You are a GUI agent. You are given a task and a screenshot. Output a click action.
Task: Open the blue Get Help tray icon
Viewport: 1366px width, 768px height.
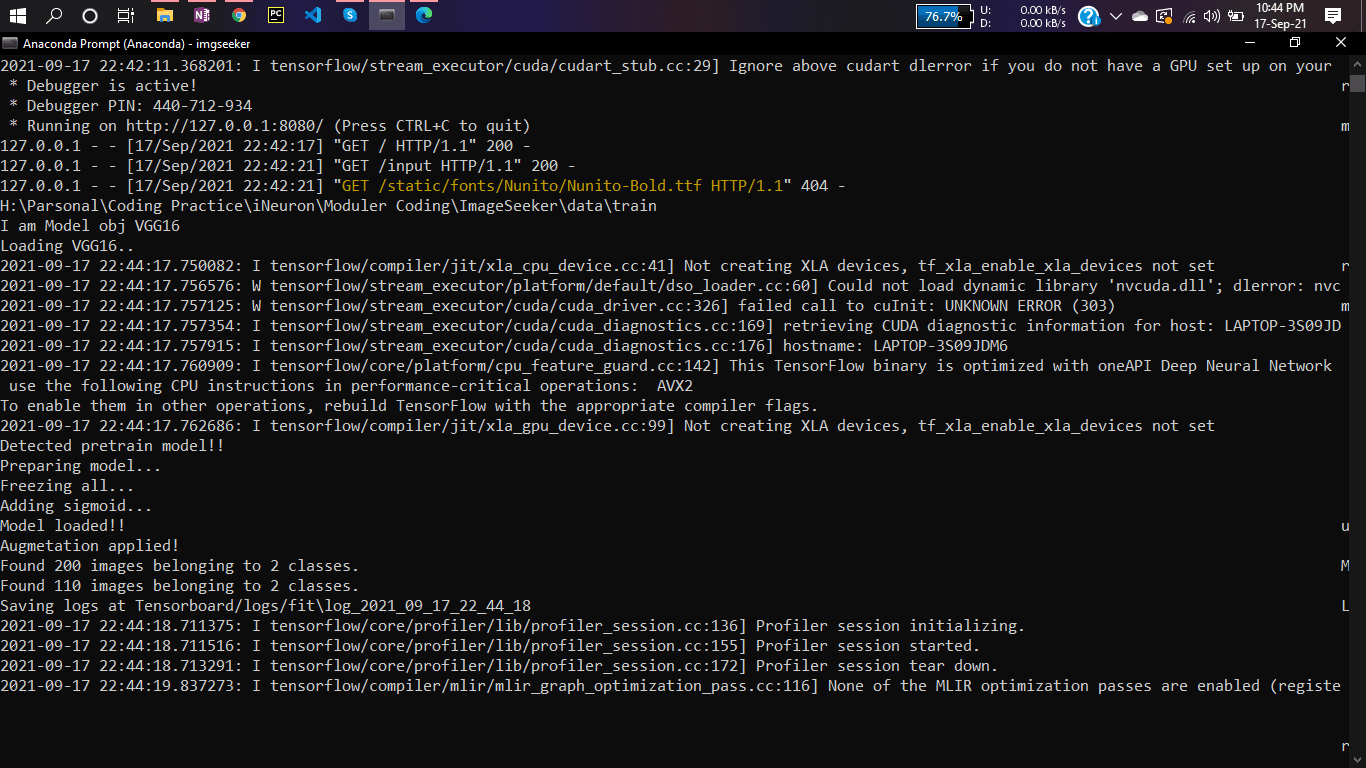1089,16
